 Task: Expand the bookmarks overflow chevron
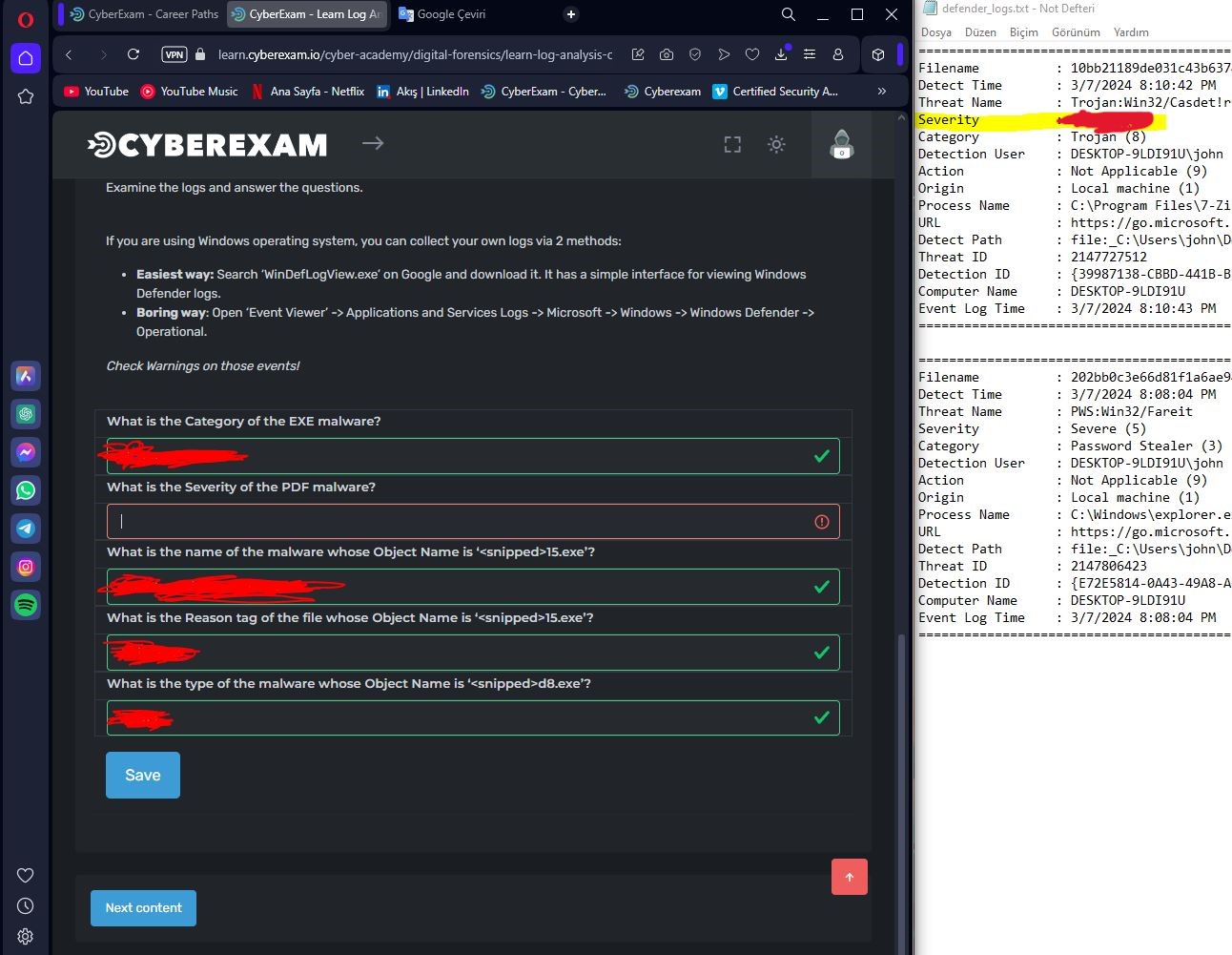(x=879, y=91)
